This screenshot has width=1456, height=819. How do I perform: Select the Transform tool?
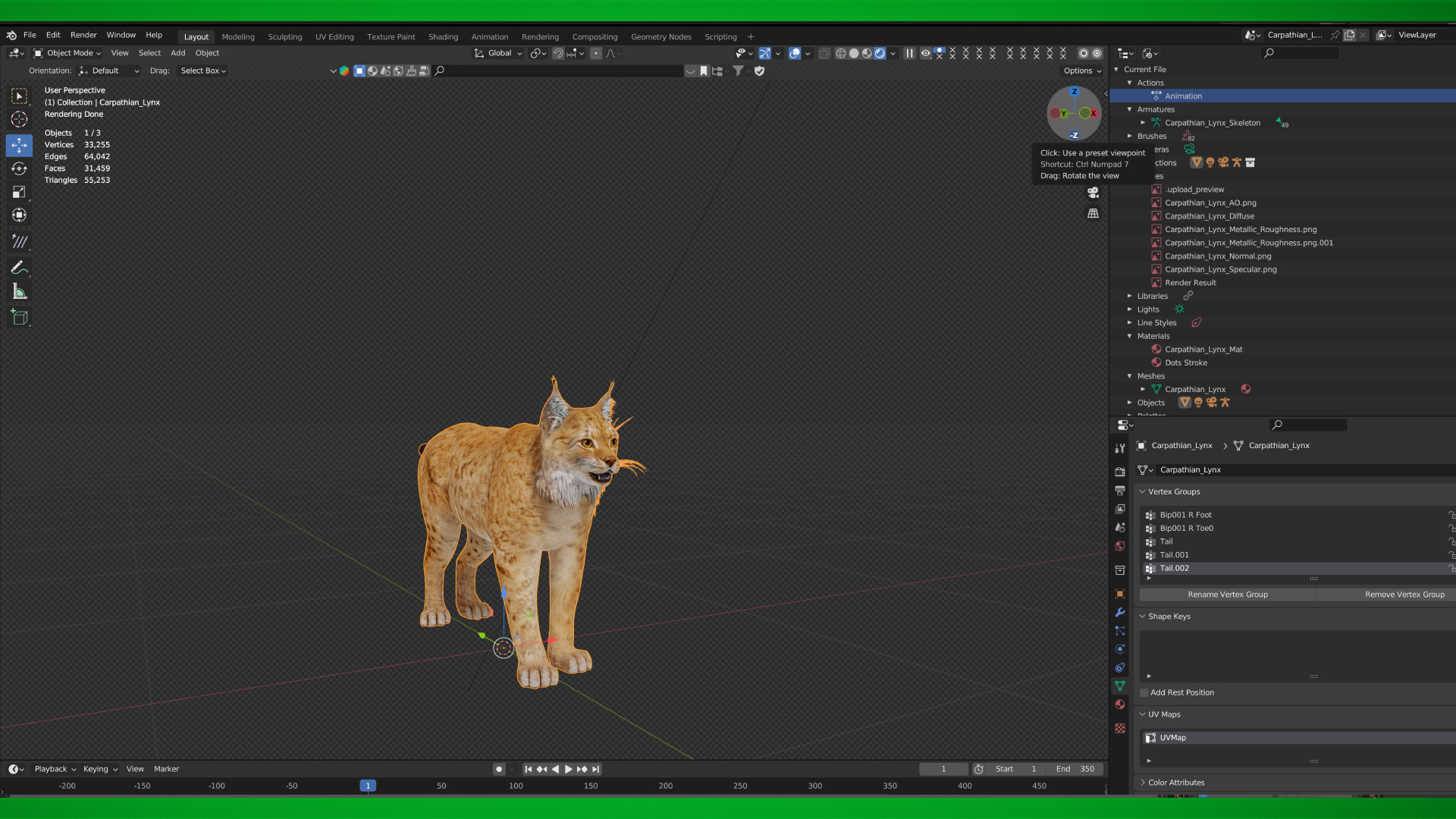pyautogui.click(x=19, y=215)
